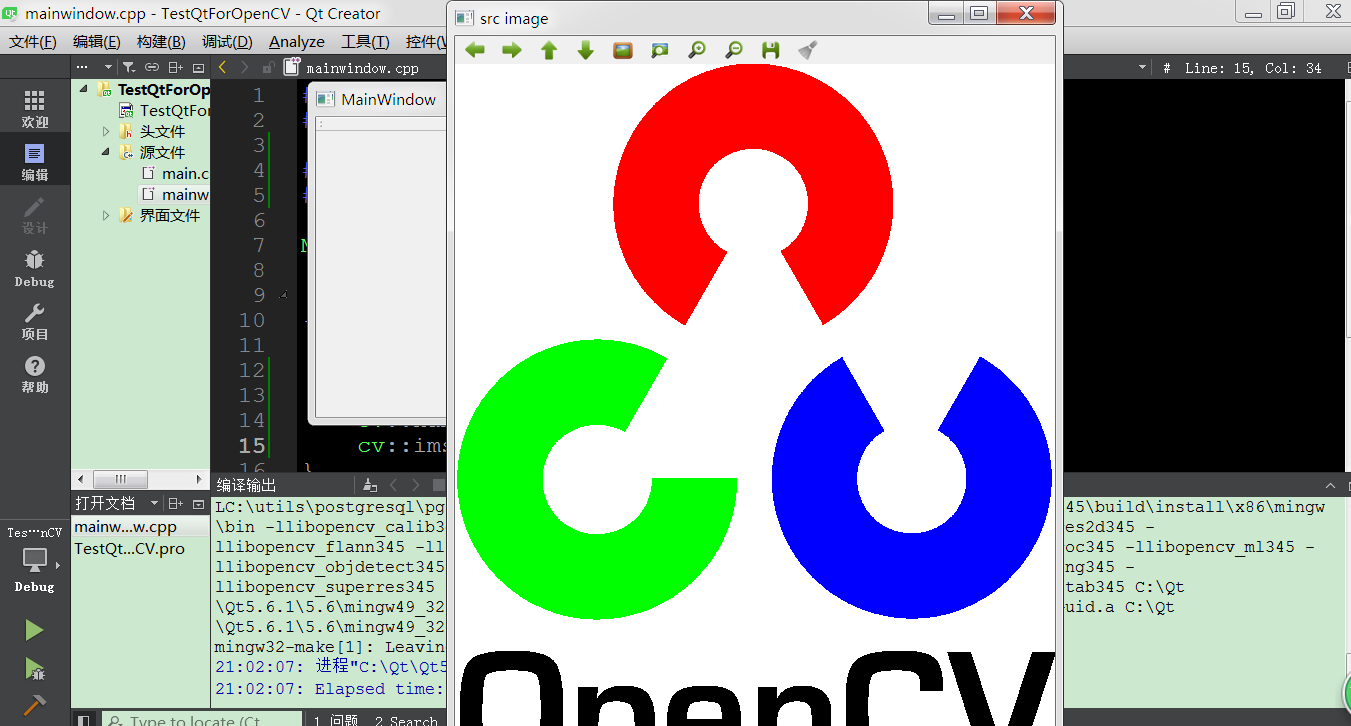The height and width of the screenshot is (726, 1351).
Task: Switch to Edit (编辑) mode
Action: 35,162
